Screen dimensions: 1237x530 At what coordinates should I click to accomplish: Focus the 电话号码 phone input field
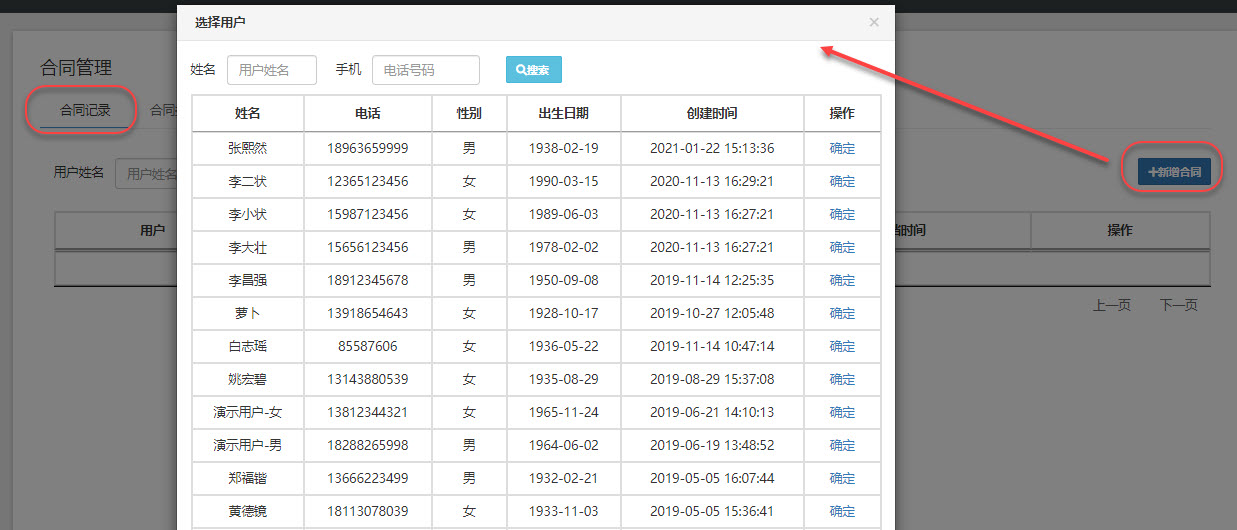[x=425, y=70]
